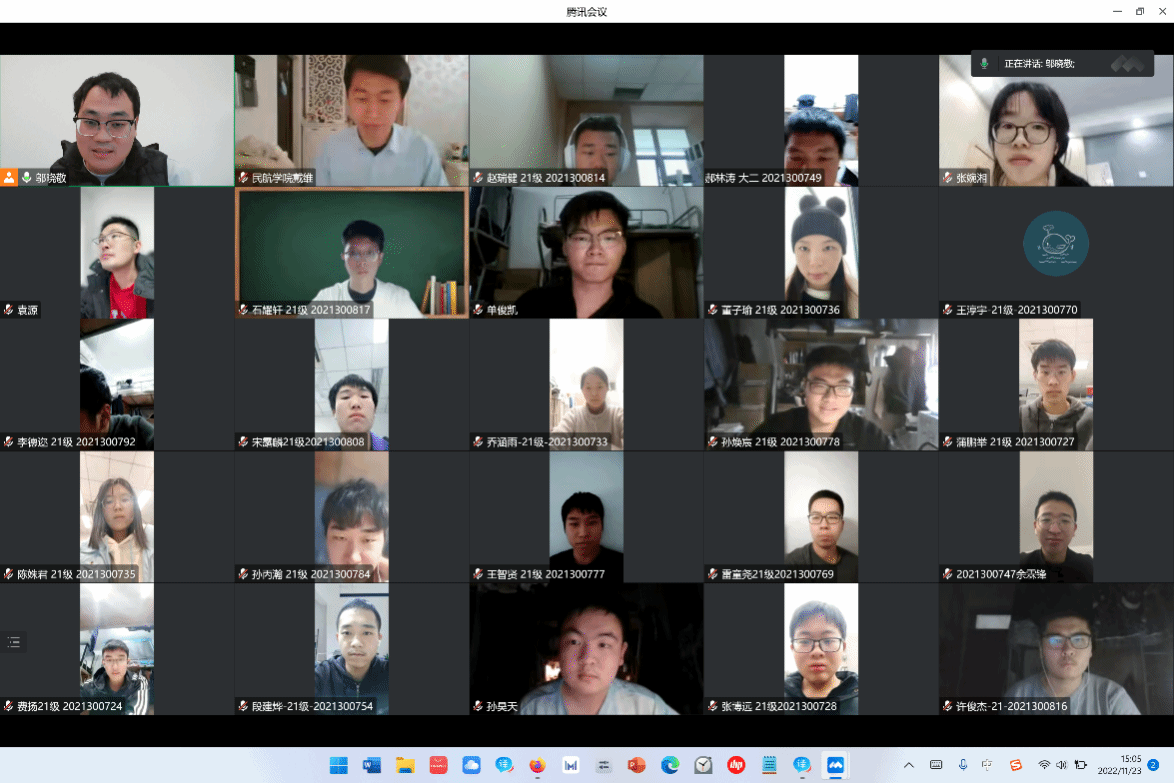
Task: Open the notification center badge showing 2
Action: tap(1153, 765)
